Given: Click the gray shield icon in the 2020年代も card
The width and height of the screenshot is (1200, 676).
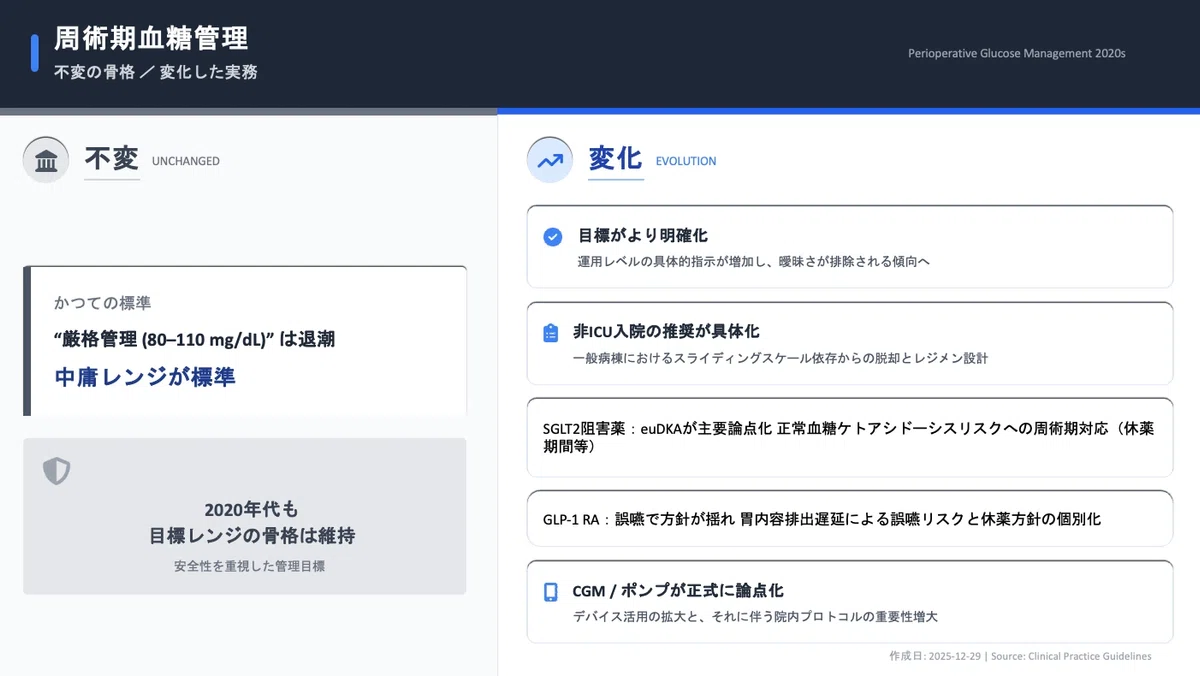Looking at the screenshot, I should (57, 471).
